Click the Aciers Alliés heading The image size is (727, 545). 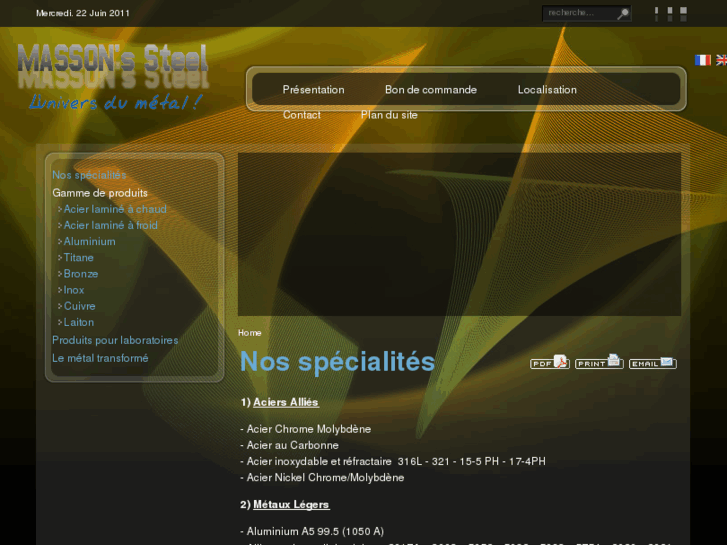(286, 403)
